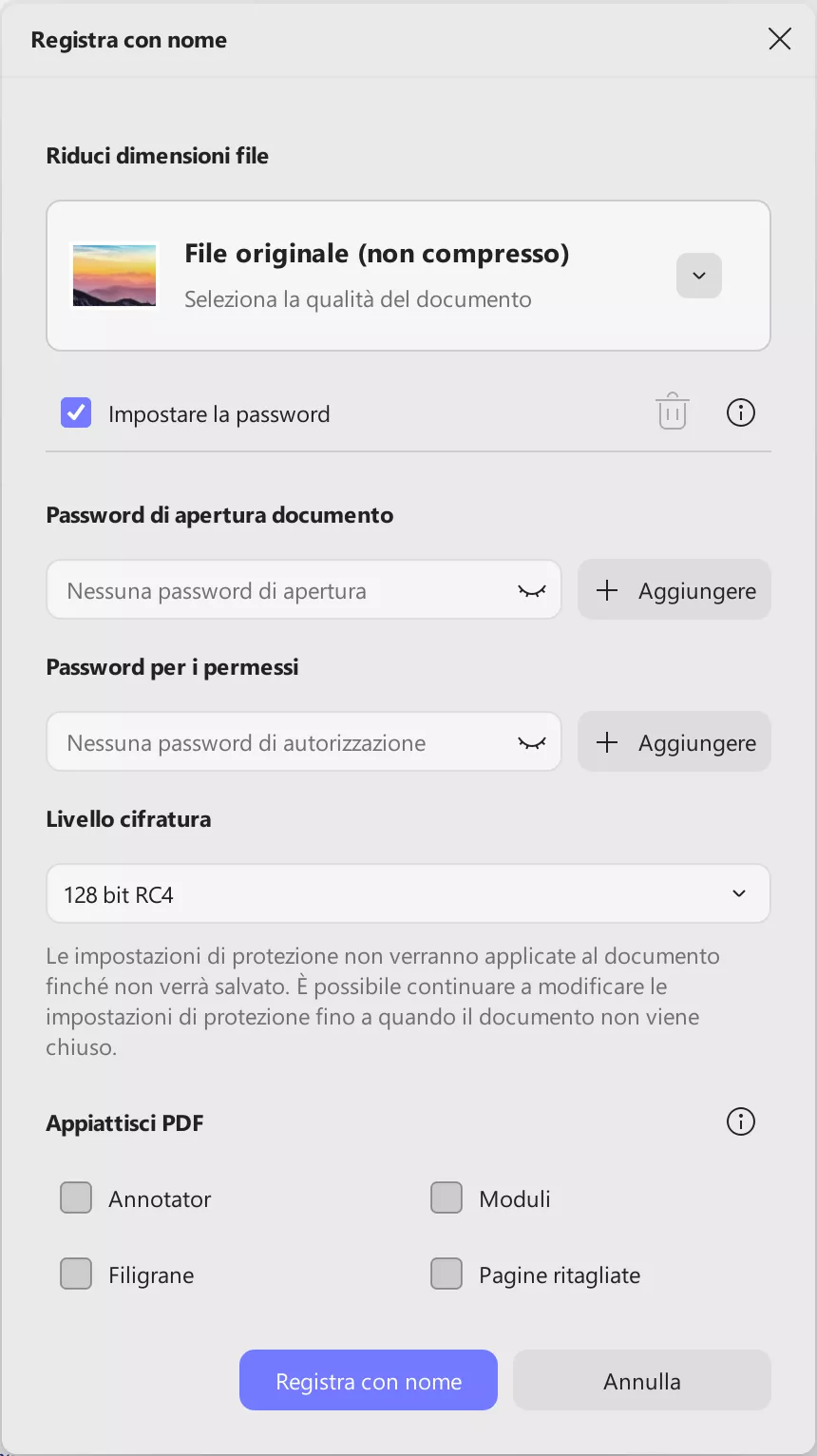Click the document preview thumbnail image
Viewport: 817px width, 1456px height.
point(114,276)
